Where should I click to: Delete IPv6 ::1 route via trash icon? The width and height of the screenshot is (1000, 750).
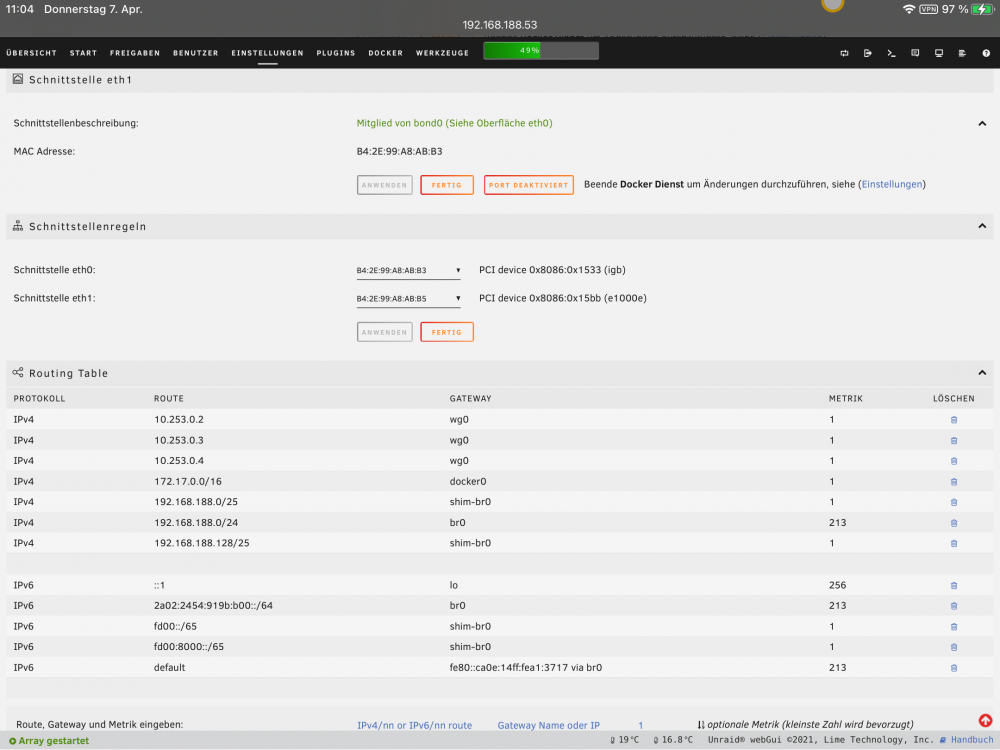pos(954,585)
